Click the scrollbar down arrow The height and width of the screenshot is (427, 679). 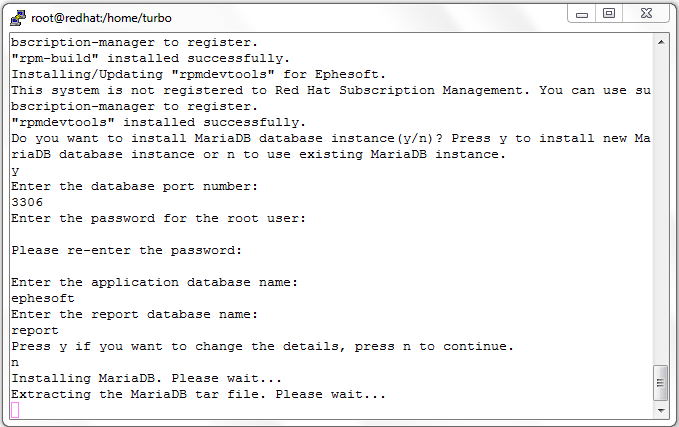tap(661, 411)
